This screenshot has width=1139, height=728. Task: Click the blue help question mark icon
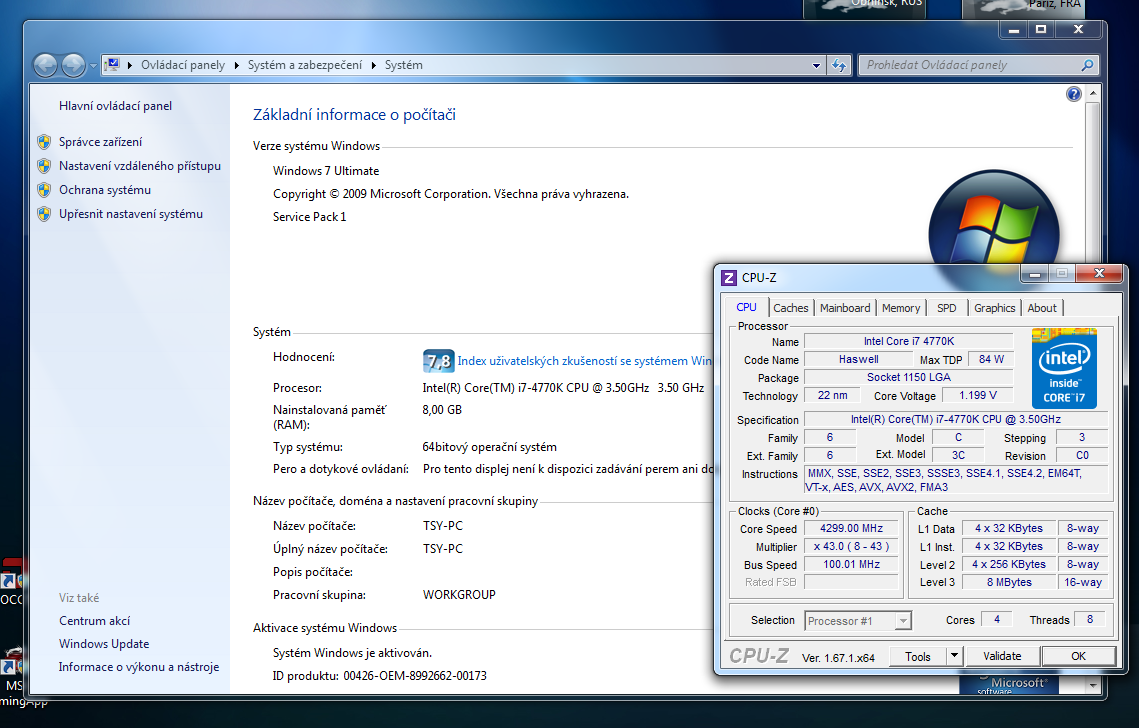1074,94
